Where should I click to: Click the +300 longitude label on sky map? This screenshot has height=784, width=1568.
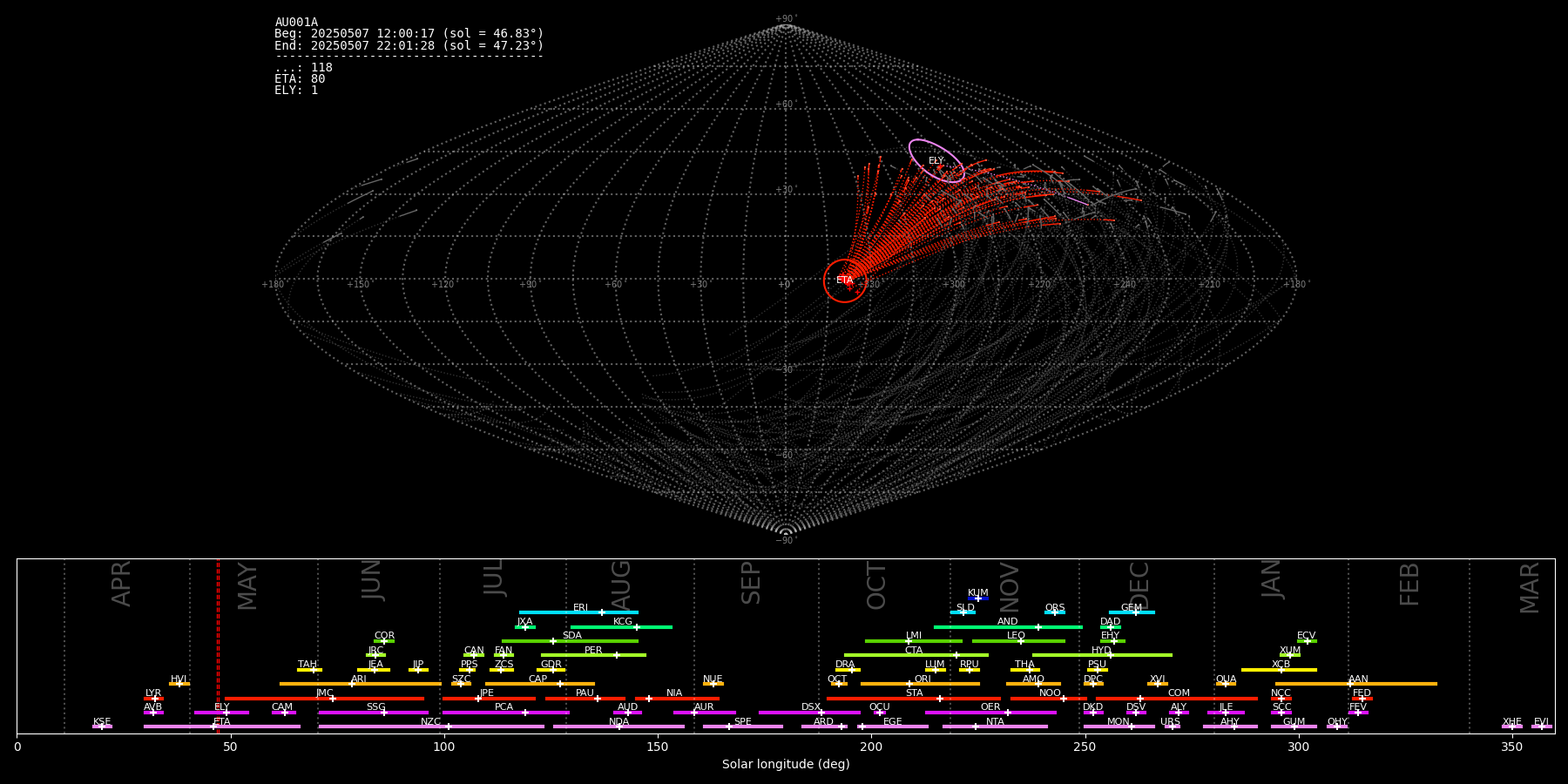pyautogui.click(x=954, y=284)
